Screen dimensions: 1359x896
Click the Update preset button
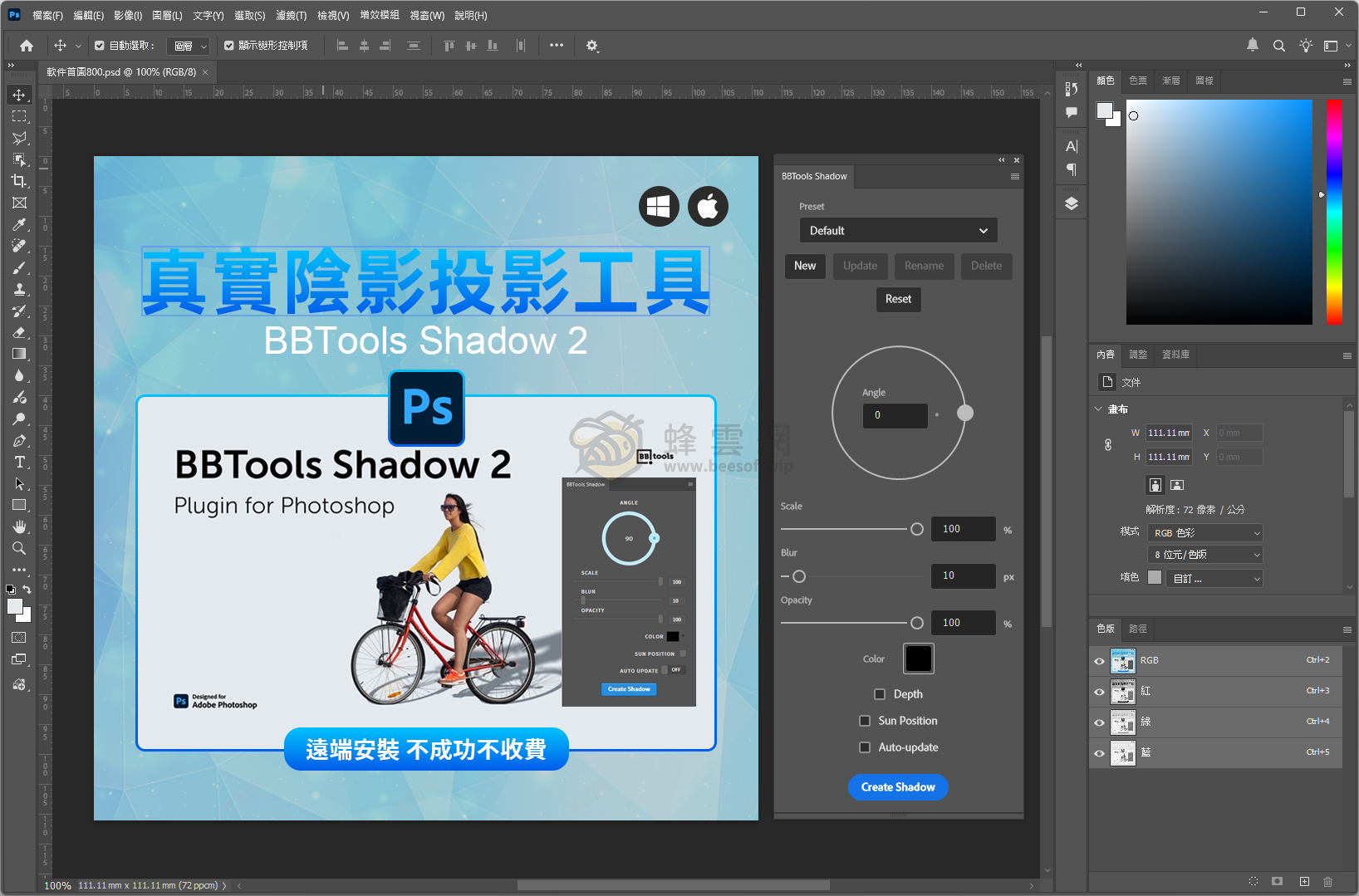point(860,266)
